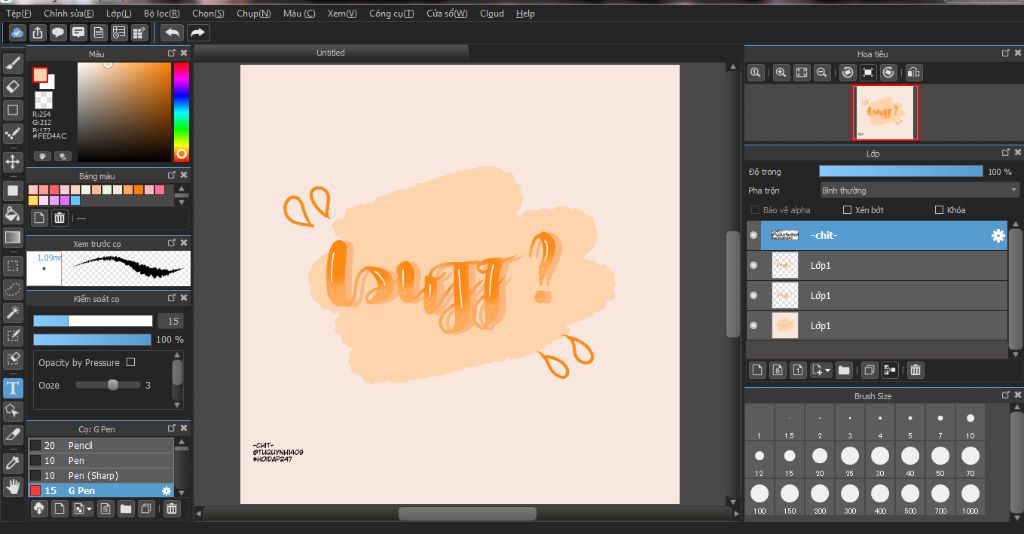
Task: Zoom in using the Hoa tiêu magnifier plus
Action: 780,72
